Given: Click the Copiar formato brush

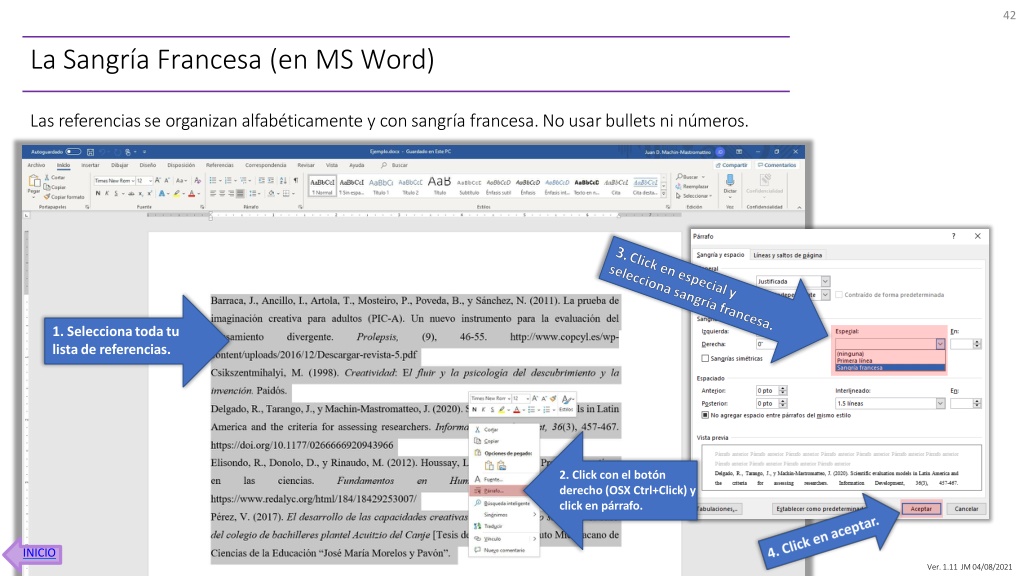Looking at the screenshot, I should (65, 197).
